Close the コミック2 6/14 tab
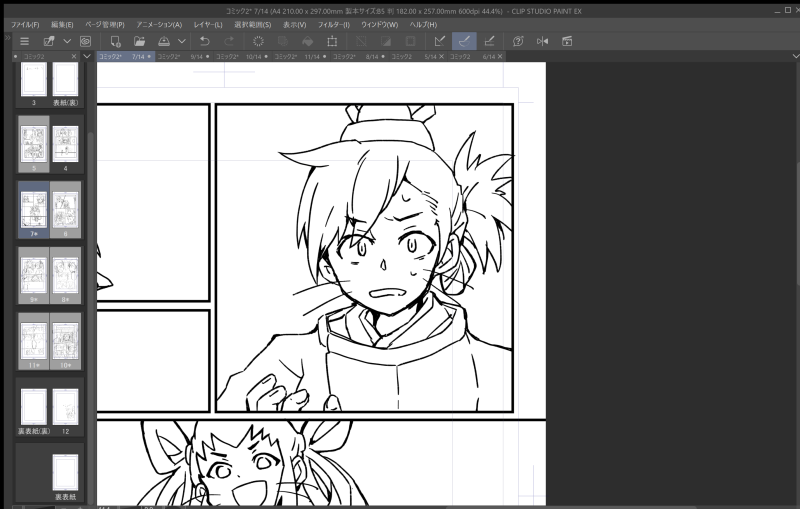Screen dimensions: 800x509 pyautogui.click(x=500, y=57)
